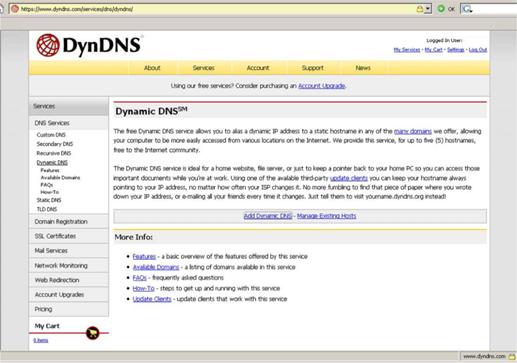Click the green Go icon beside the address bar

click(441, 9)
